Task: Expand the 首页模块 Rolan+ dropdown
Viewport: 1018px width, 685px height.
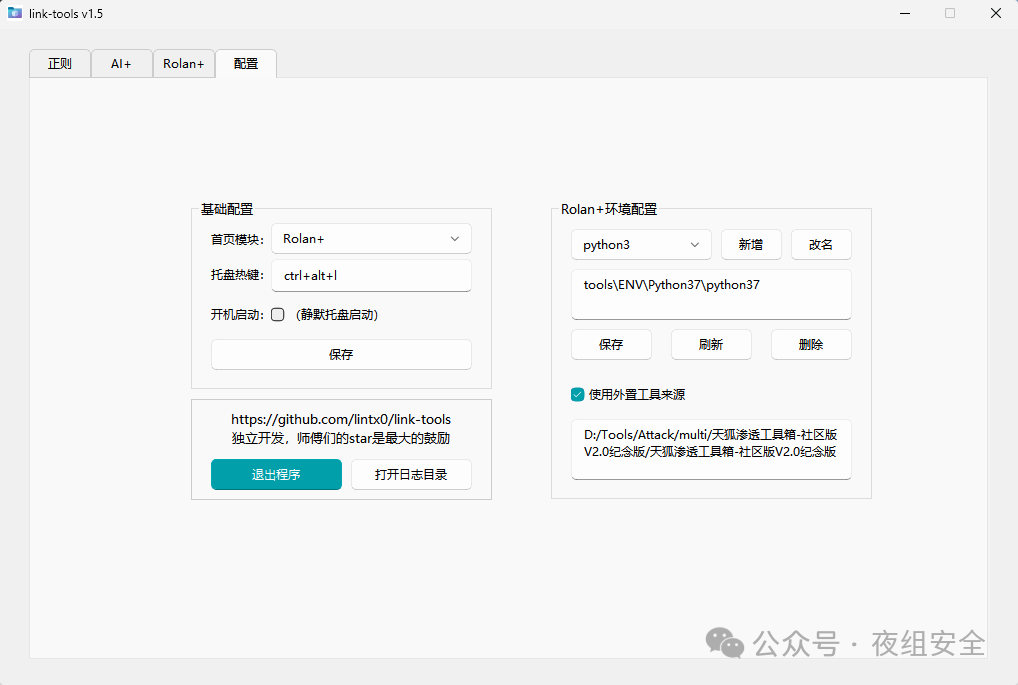Action: click(371, 239)
